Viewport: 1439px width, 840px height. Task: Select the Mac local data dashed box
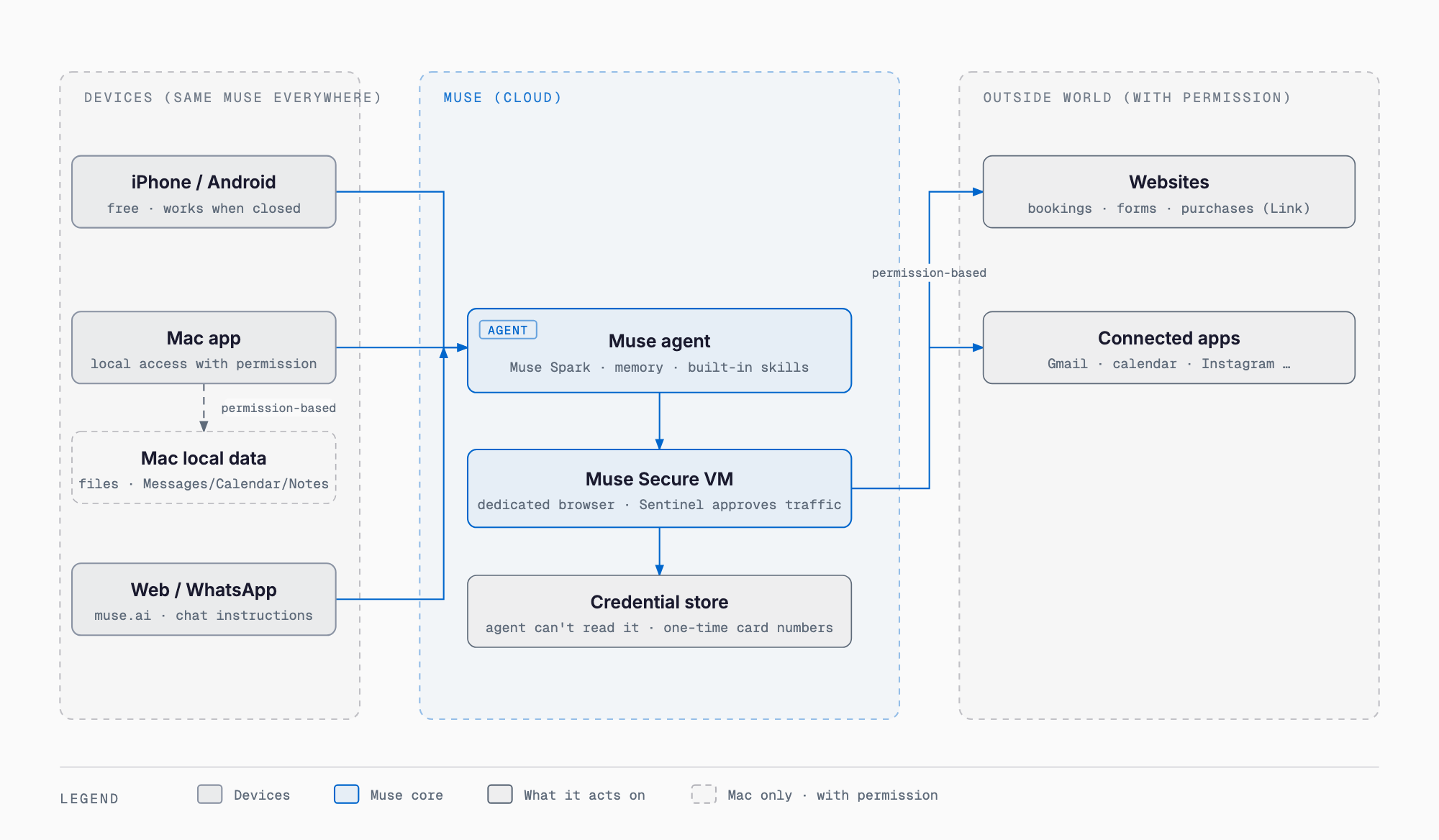[x=204, y=467]
